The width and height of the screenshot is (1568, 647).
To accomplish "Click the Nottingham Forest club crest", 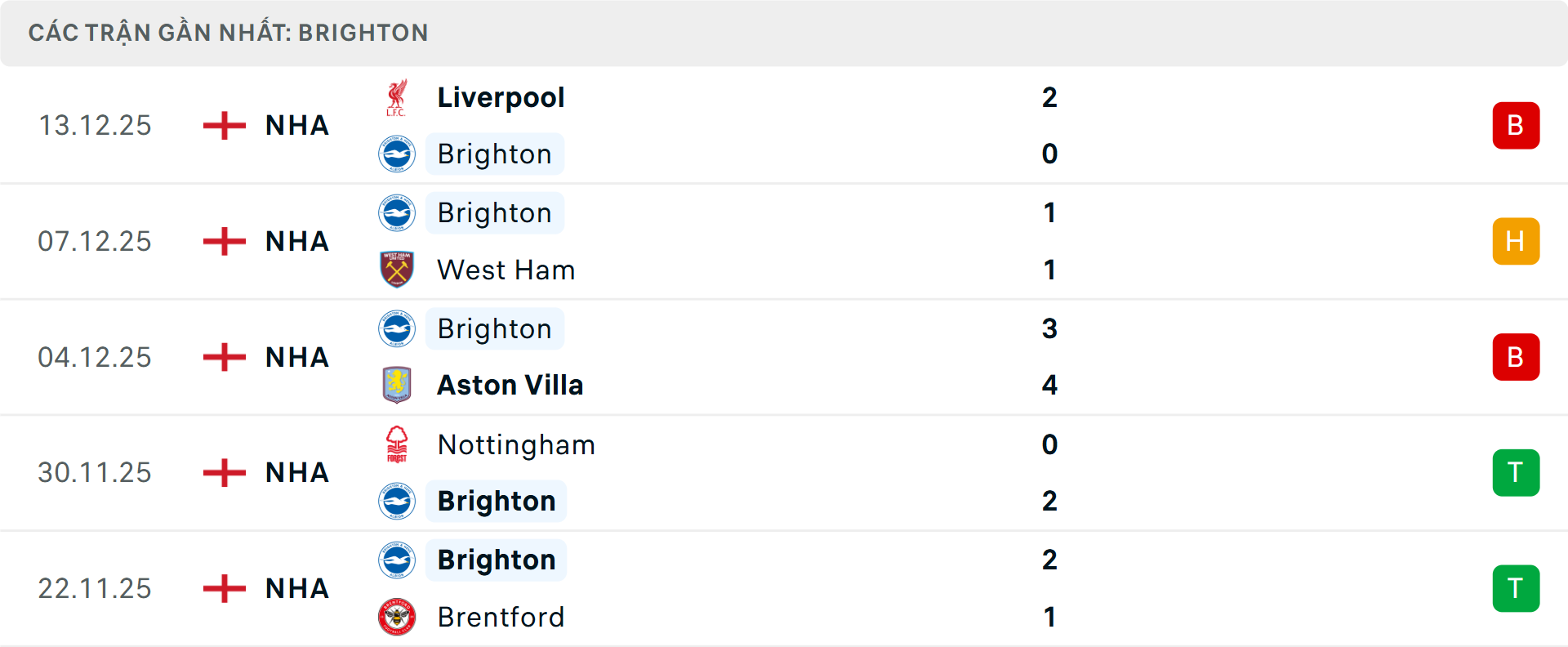I will click(x=397, y=444).
